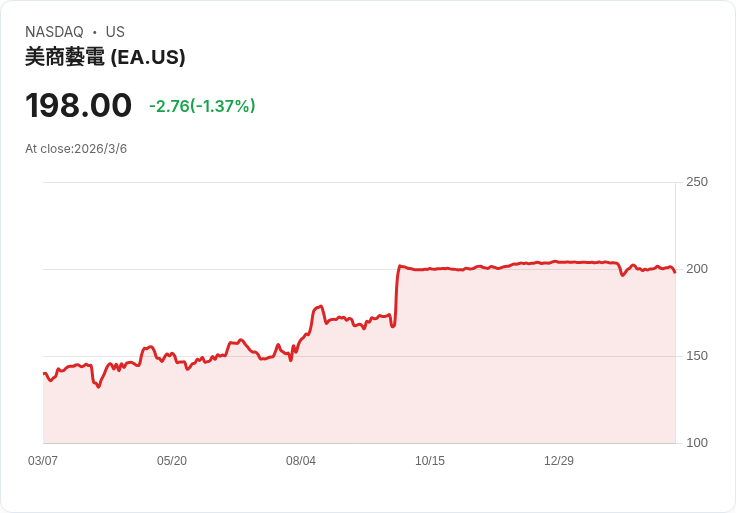Click the 198.00 current price

(x=78, y=105)
